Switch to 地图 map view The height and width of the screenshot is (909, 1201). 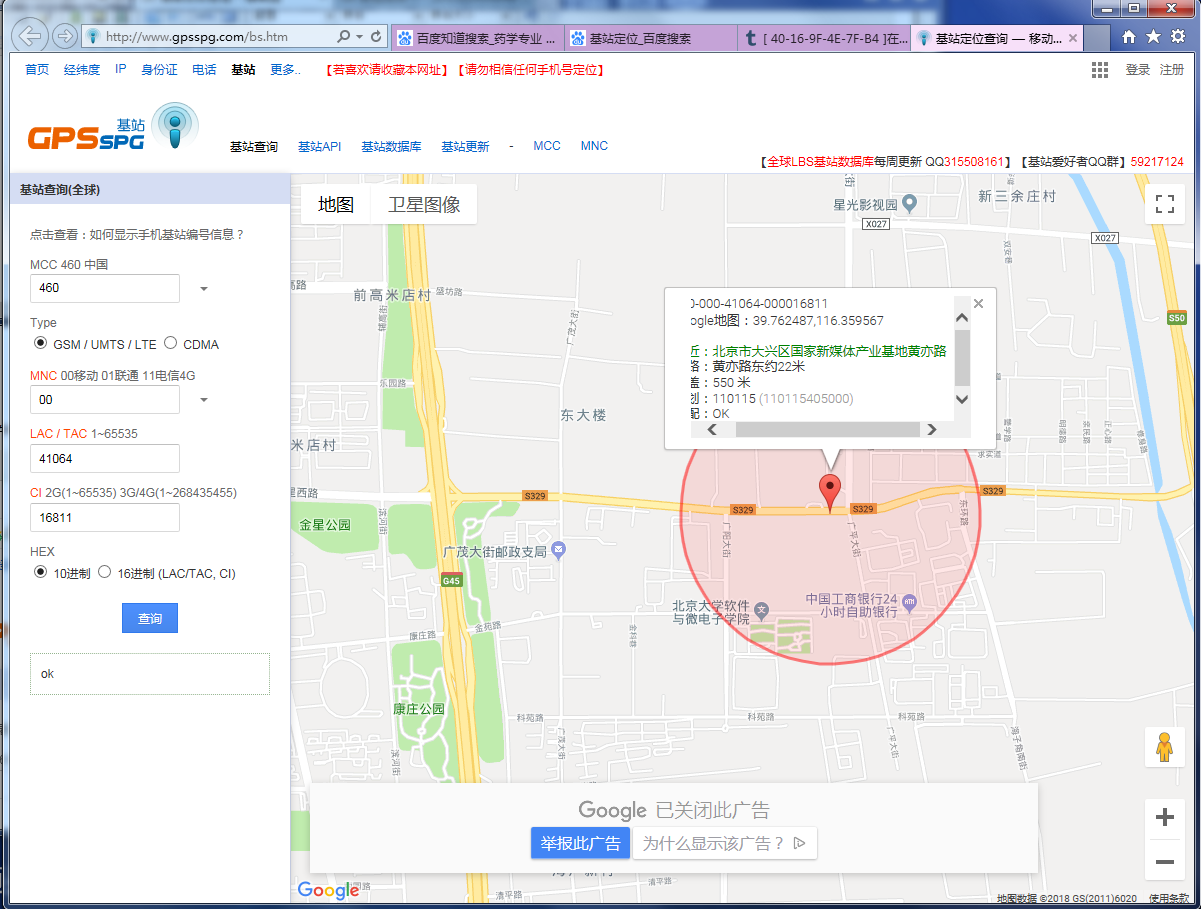coord(336,204)
